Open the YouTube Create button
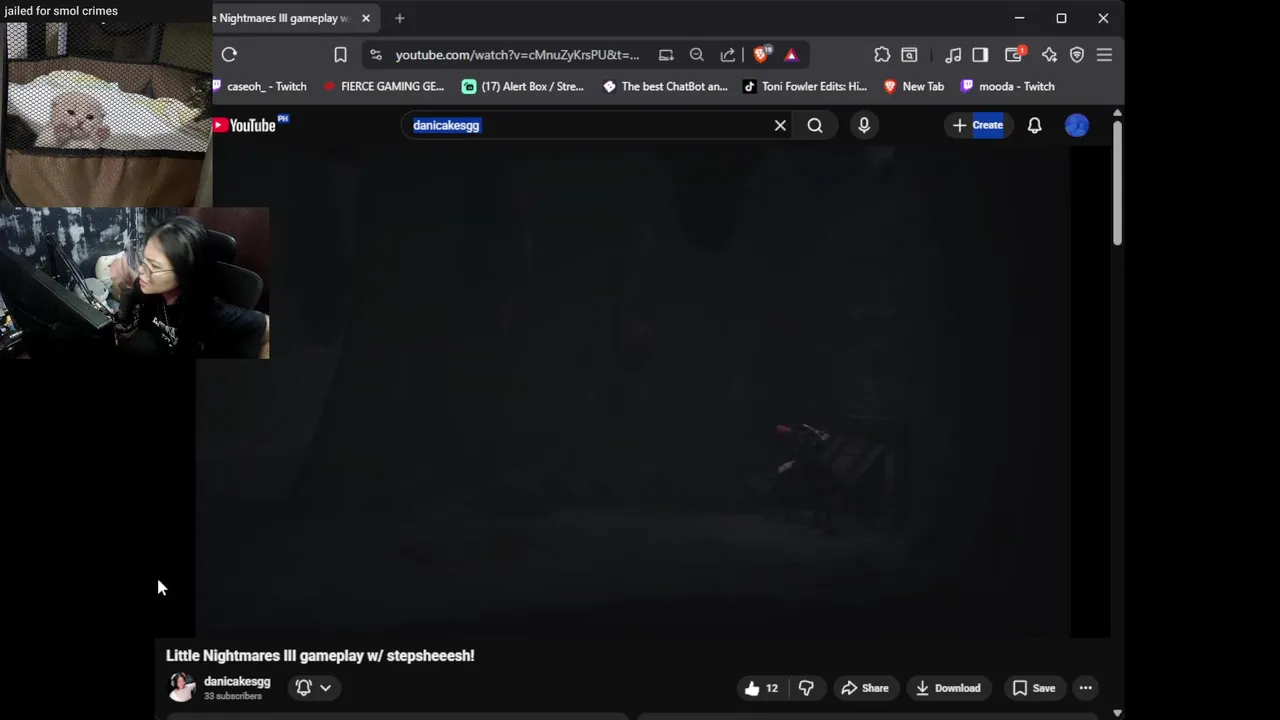The height and width of the screenshot is (720, 1280). 977,125
